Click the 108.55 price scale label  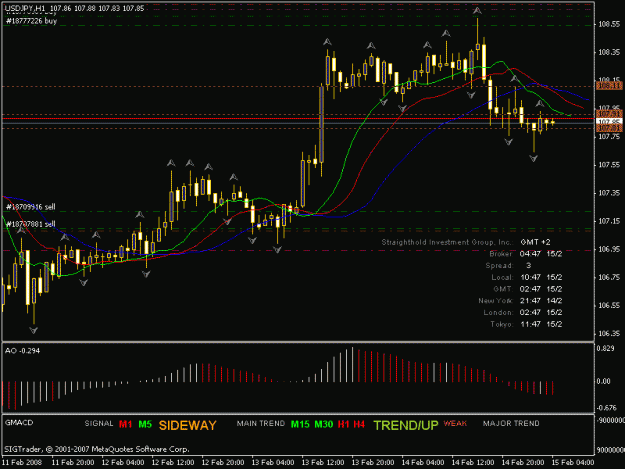pyautogui.click(x=609, y=24)
